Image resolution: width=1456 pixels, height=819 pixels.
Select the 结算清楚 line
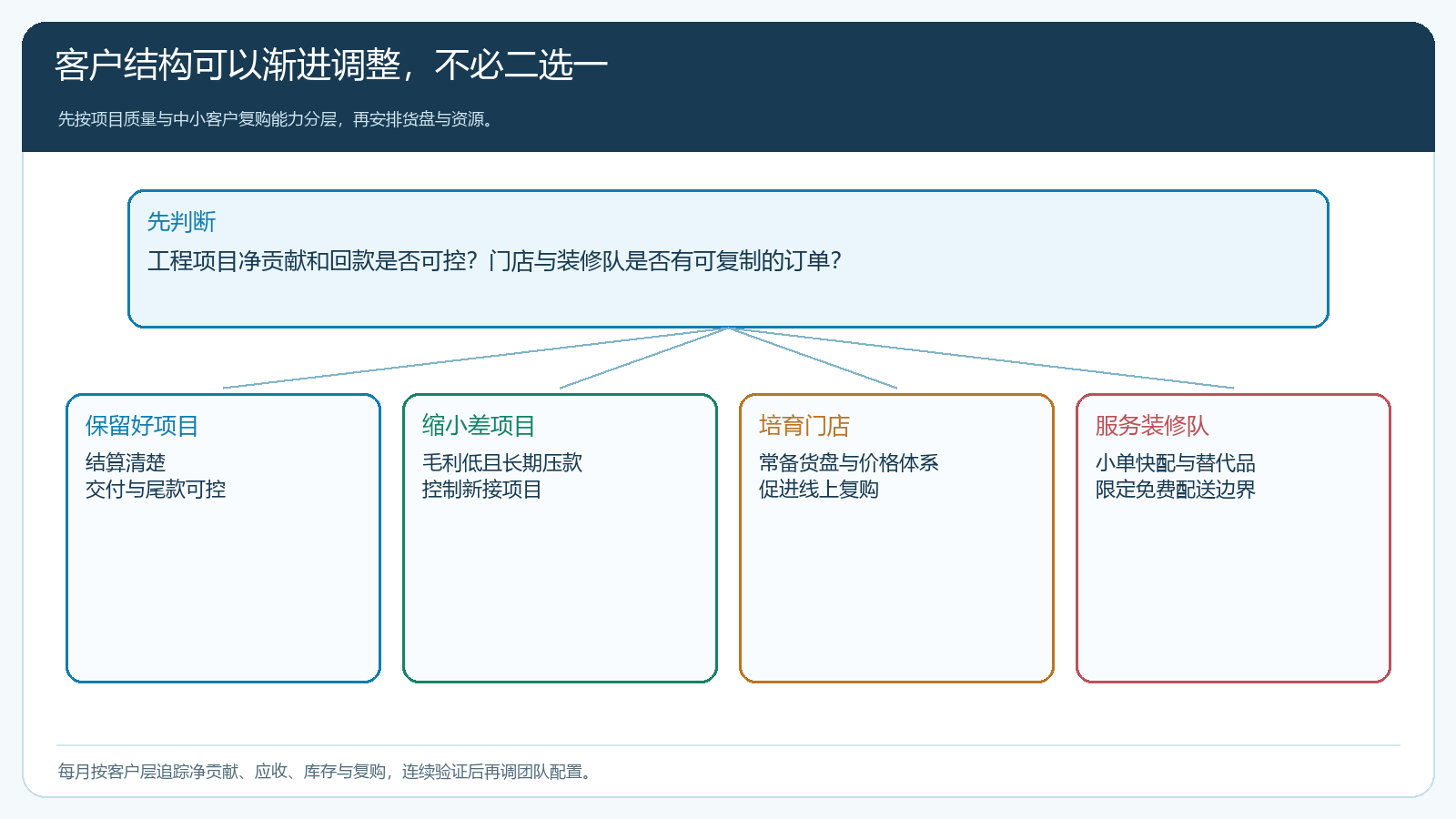[126, 462]
